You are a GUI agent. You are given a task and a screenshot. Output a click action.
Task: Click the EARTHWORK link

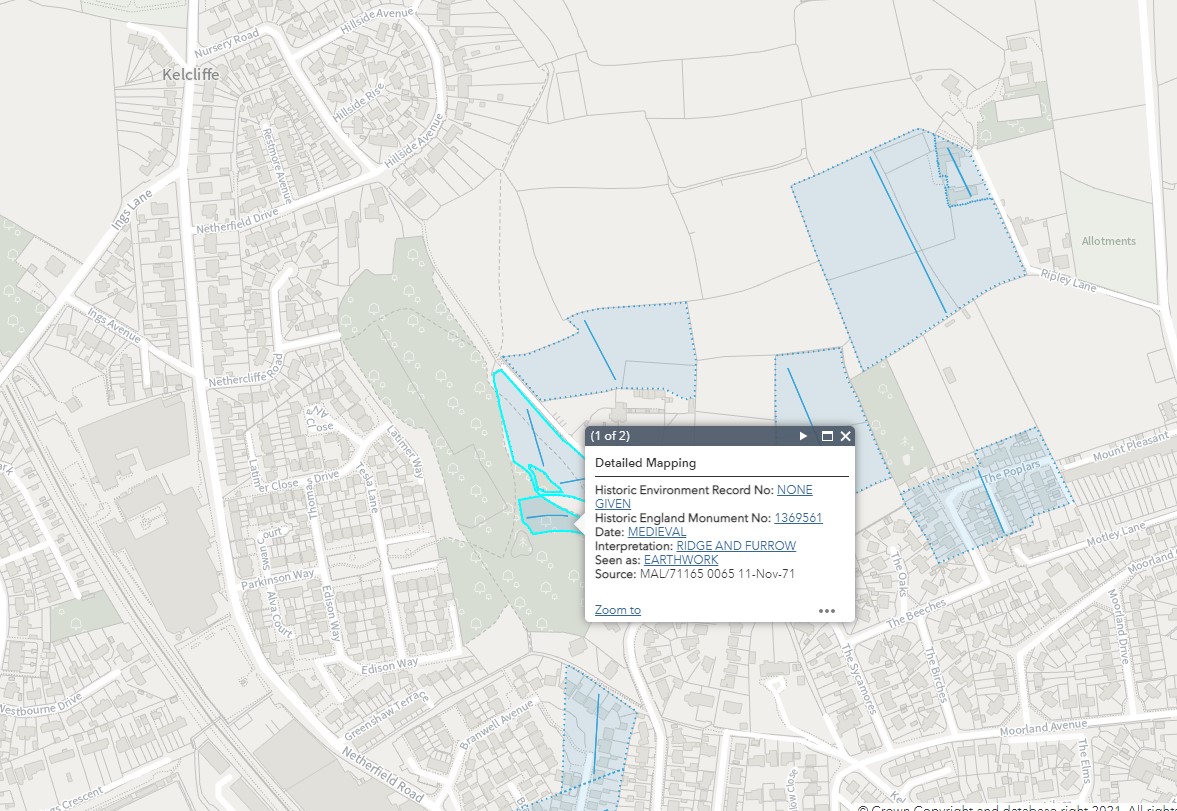point(681,560)
